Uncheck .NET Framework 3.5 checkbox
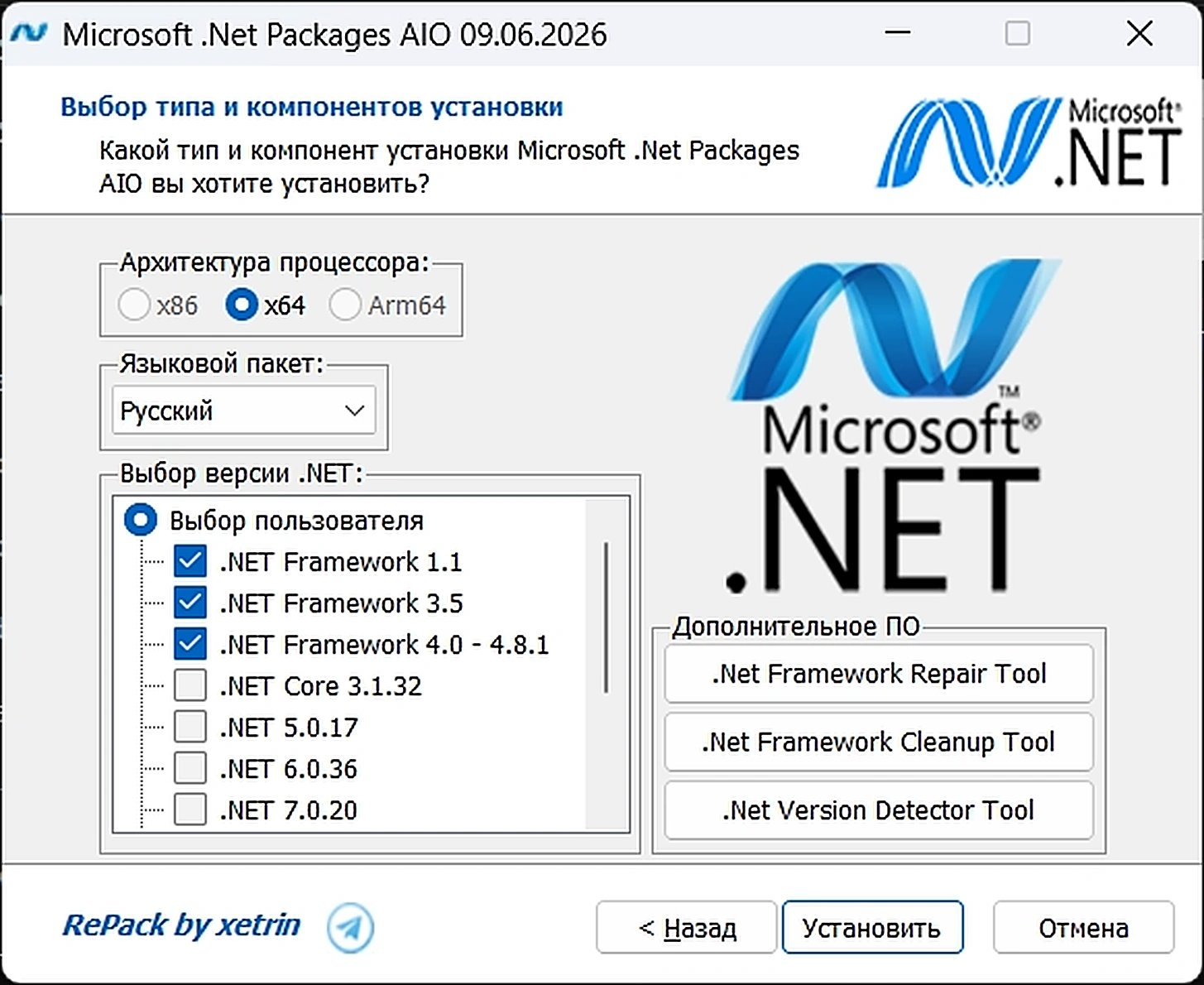1204x985 pixels. (x=190, y=603)
